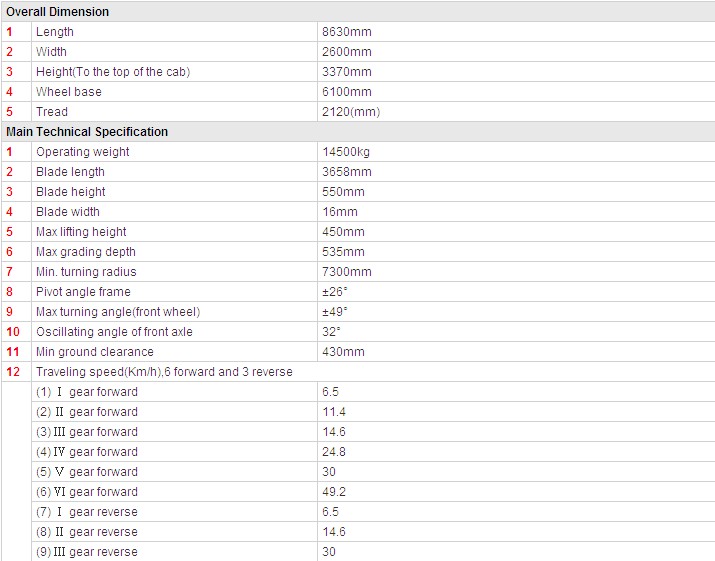Click the Overall Dimension section header
The image size is (715, 561).
(x=57, y=11)
